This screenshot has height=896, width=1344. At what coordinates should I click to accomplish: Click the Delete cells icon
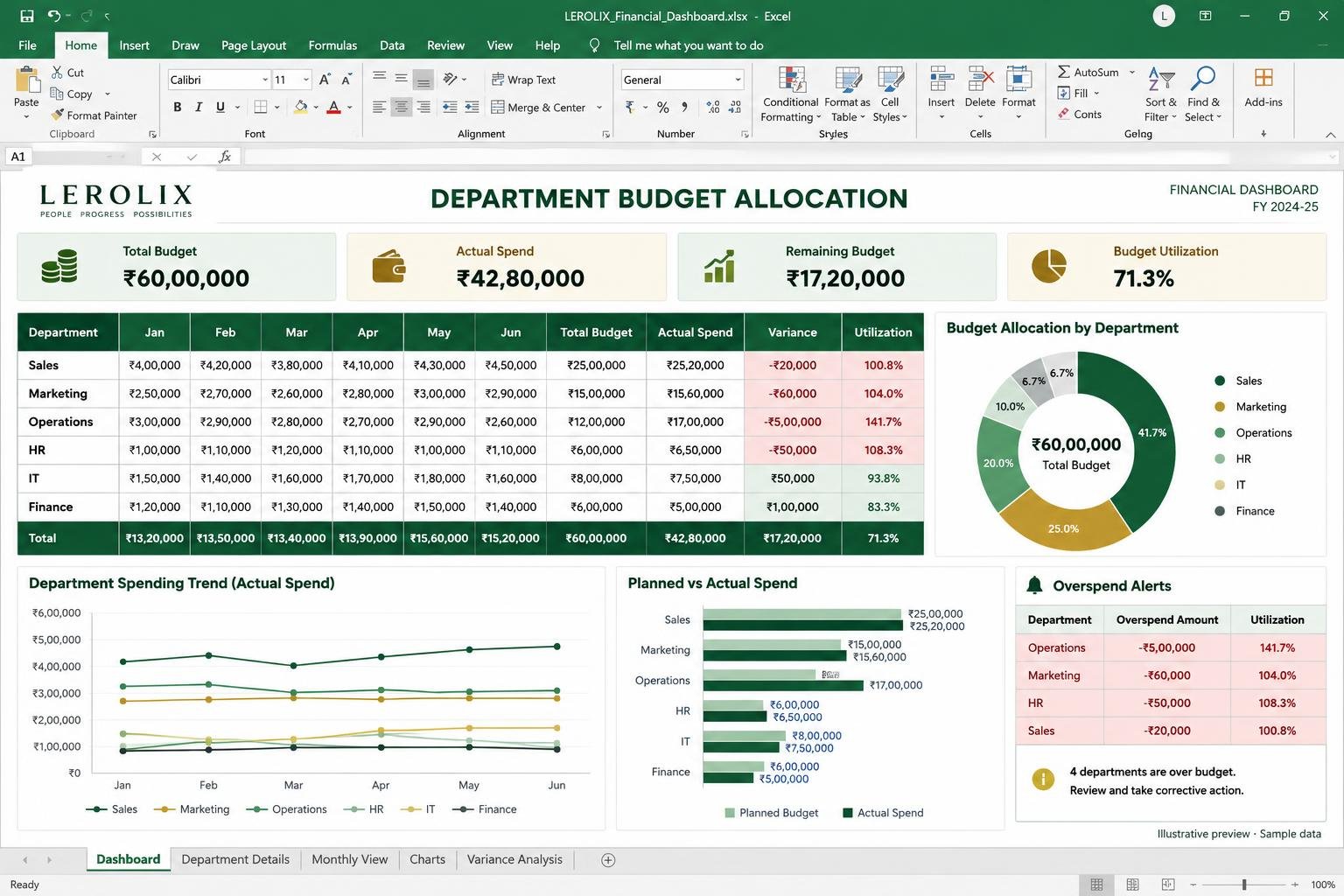tap(980, 79)
